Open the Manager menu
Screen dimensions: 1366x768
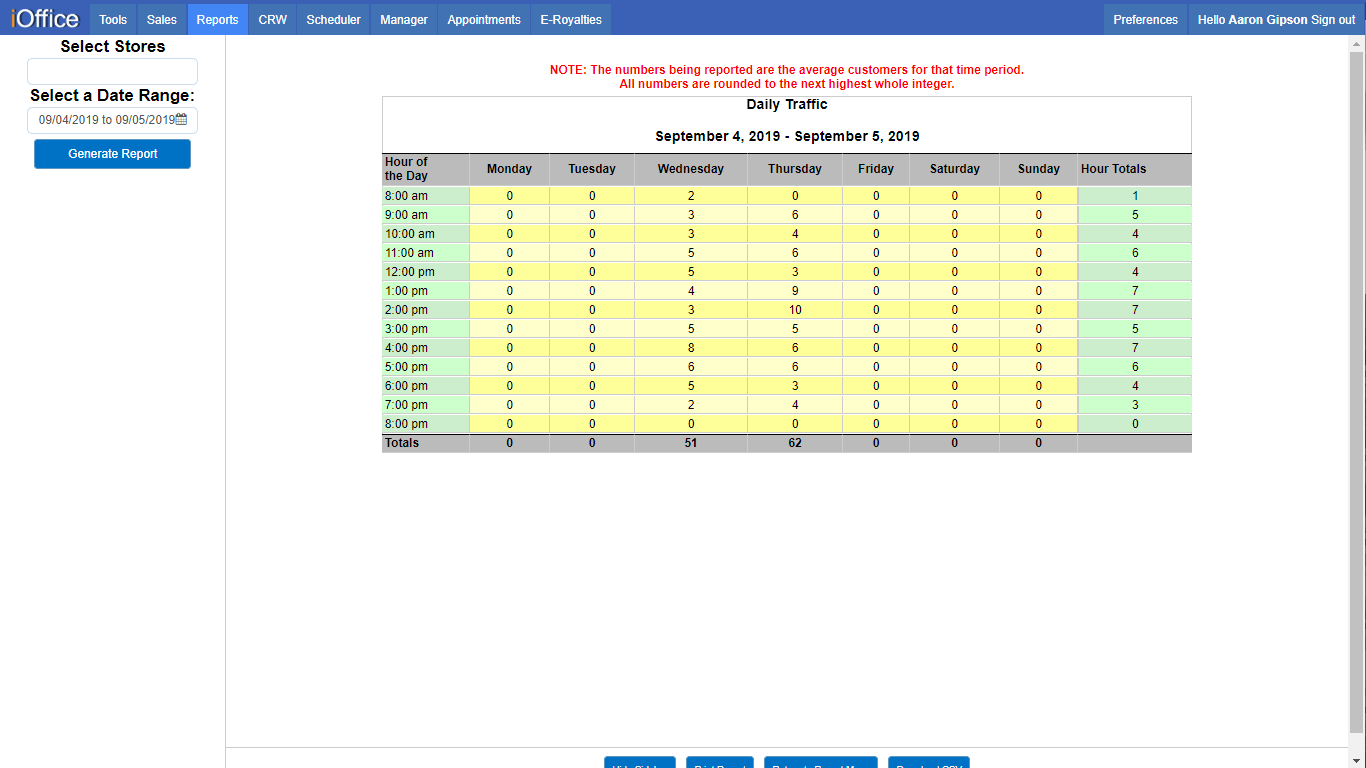[404, 20]
